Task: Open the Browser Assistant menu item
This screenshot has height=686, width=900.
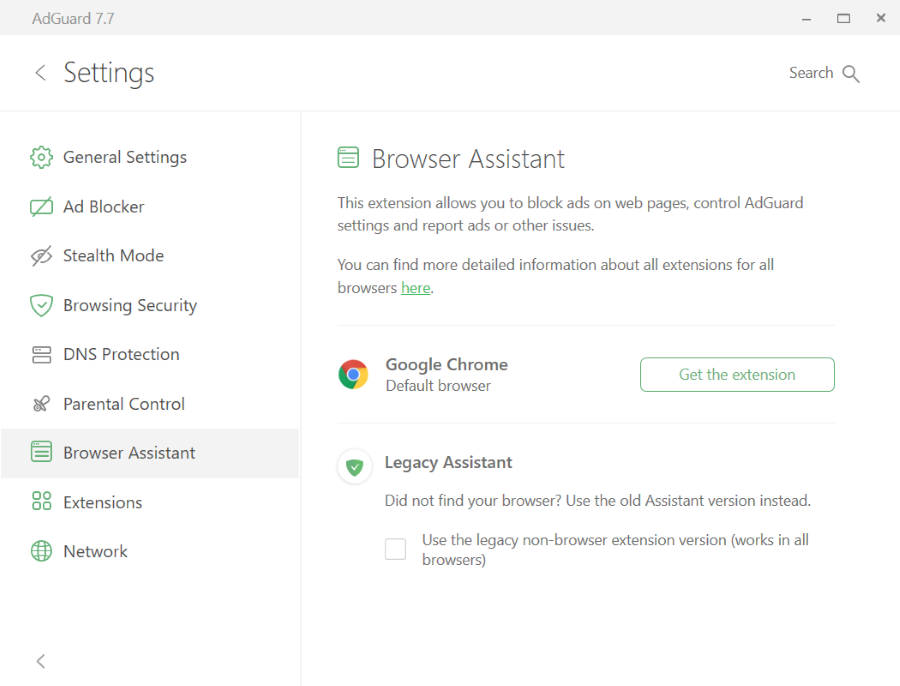Action: tap(129, 453)
